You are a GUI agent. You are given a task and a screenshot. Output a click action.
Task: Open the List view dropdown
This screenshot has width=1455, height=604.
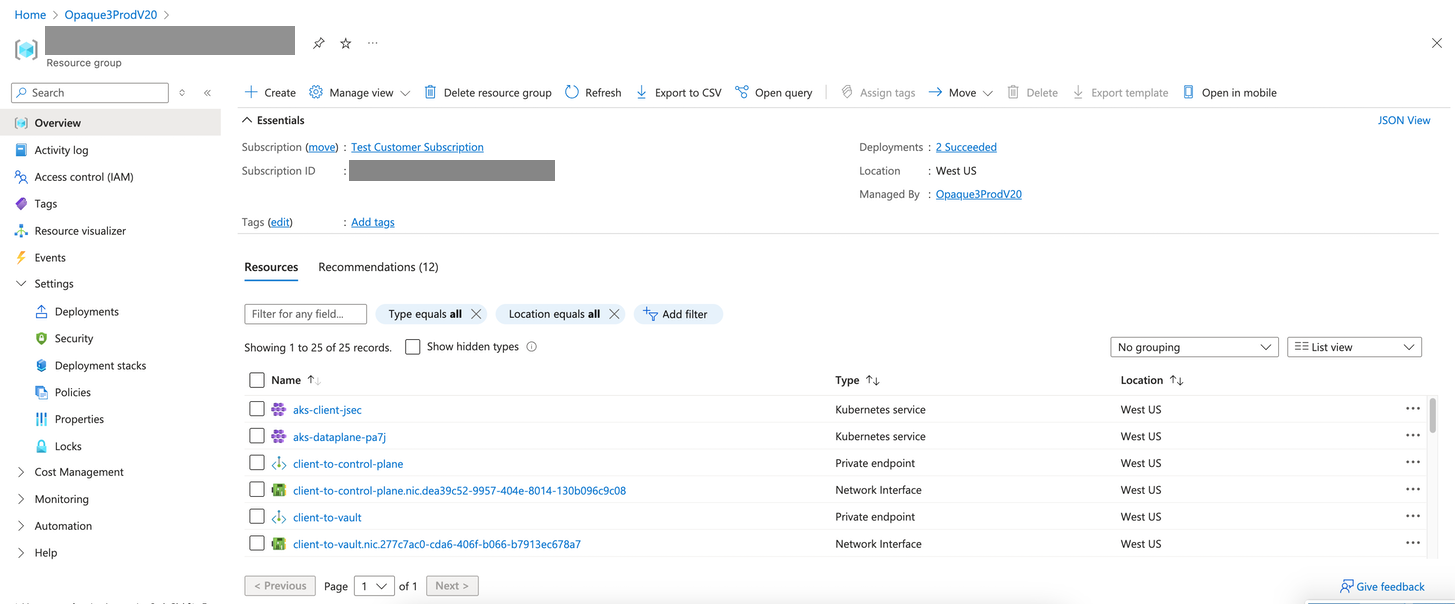[1354, 347]
